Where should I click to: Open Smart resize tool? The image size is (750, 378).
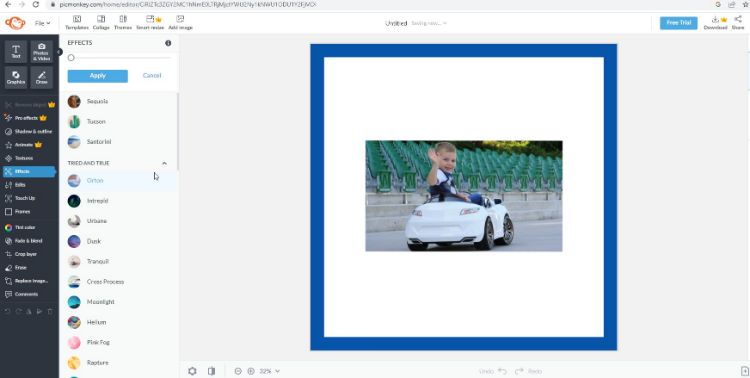150,22
